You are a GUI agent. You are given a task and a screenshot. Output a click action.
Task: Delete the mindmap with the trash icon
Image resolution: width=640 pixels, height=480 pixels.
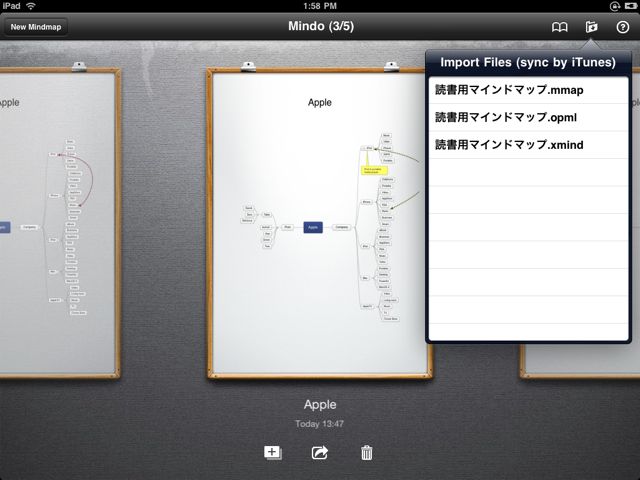pyautogui.click(x=367, y=453)
